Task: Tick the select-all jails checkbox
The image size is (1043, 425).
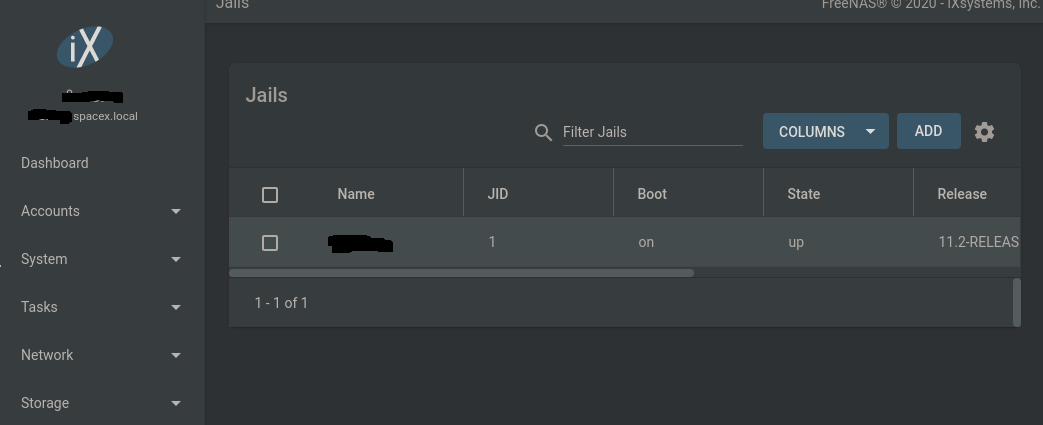Action: [269, 195]
